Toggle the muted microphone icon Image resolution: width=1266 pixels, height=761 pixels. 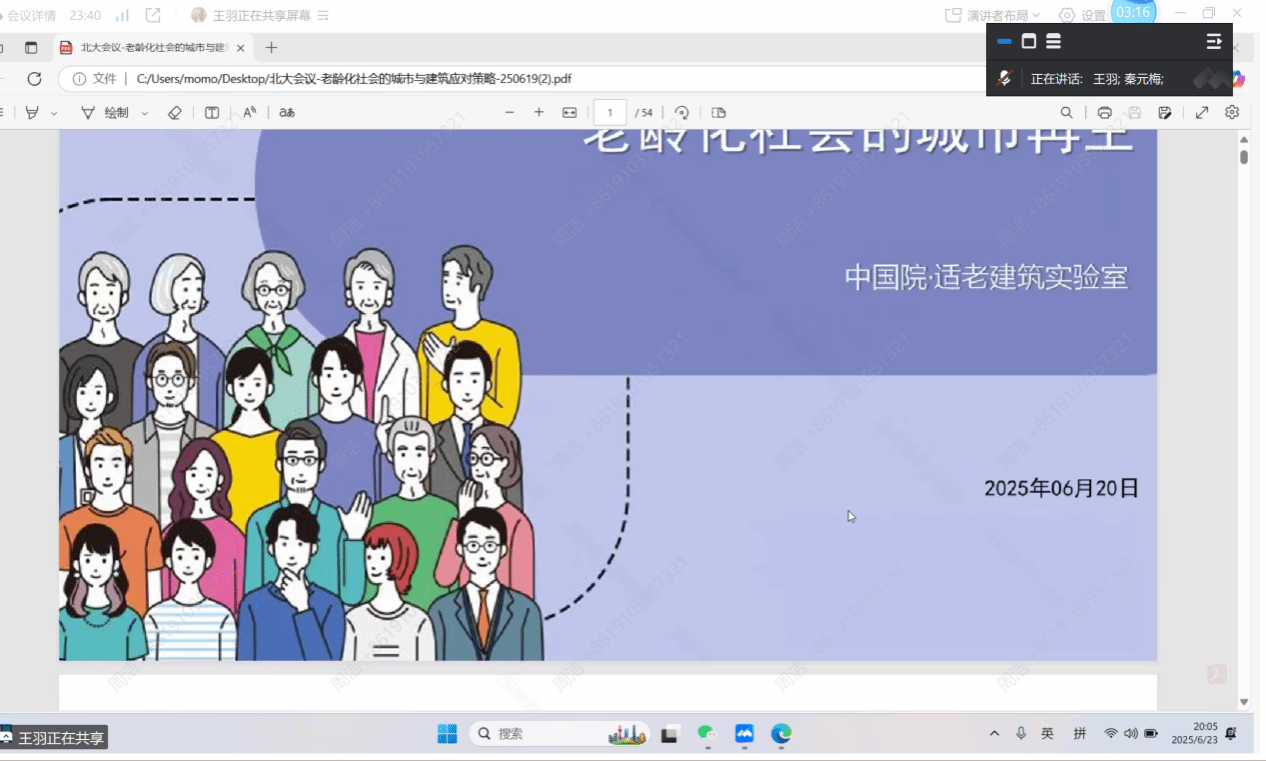(1005, 78)
